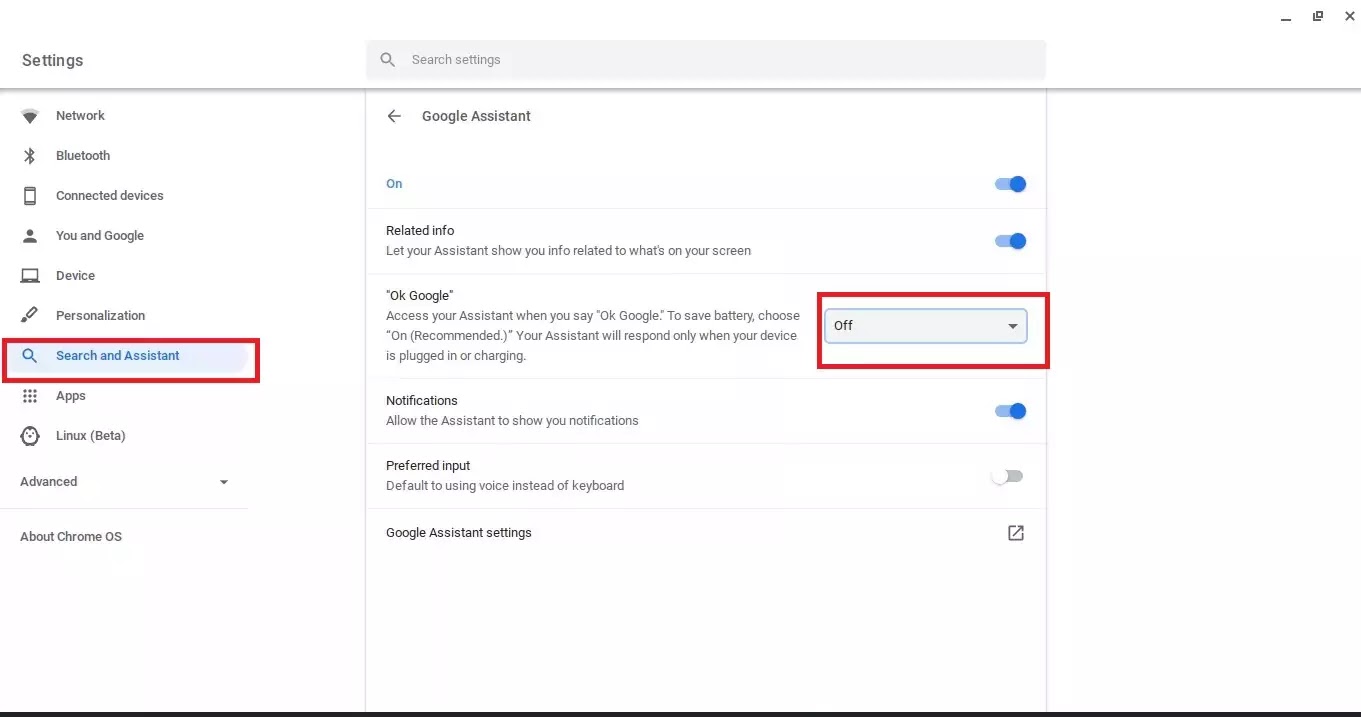Turn off the Notifications toggle
The image size is (1361, 717).
tap(1011, 411)
